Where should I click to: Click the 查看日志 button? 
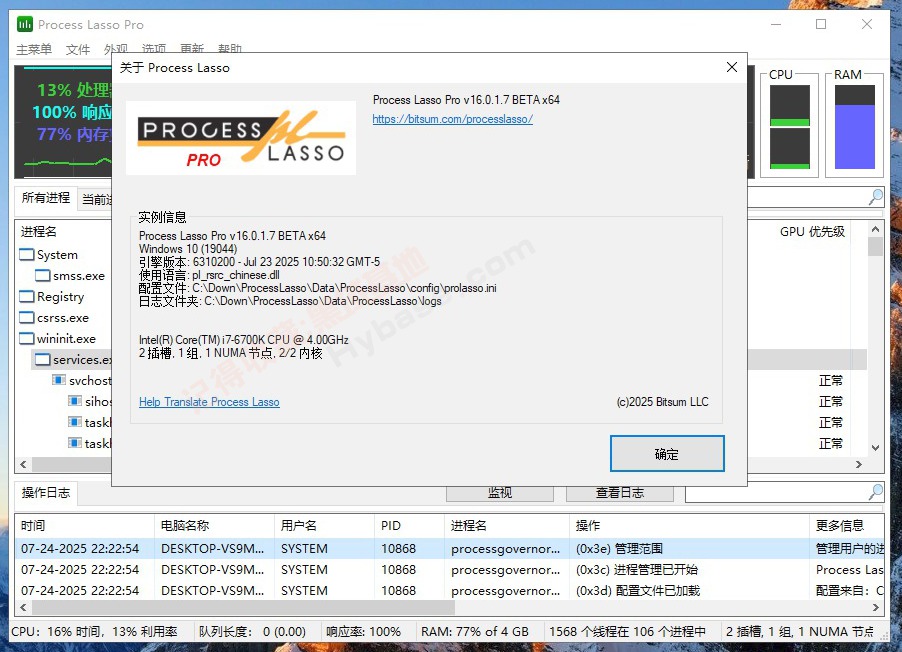pos(620,493)
